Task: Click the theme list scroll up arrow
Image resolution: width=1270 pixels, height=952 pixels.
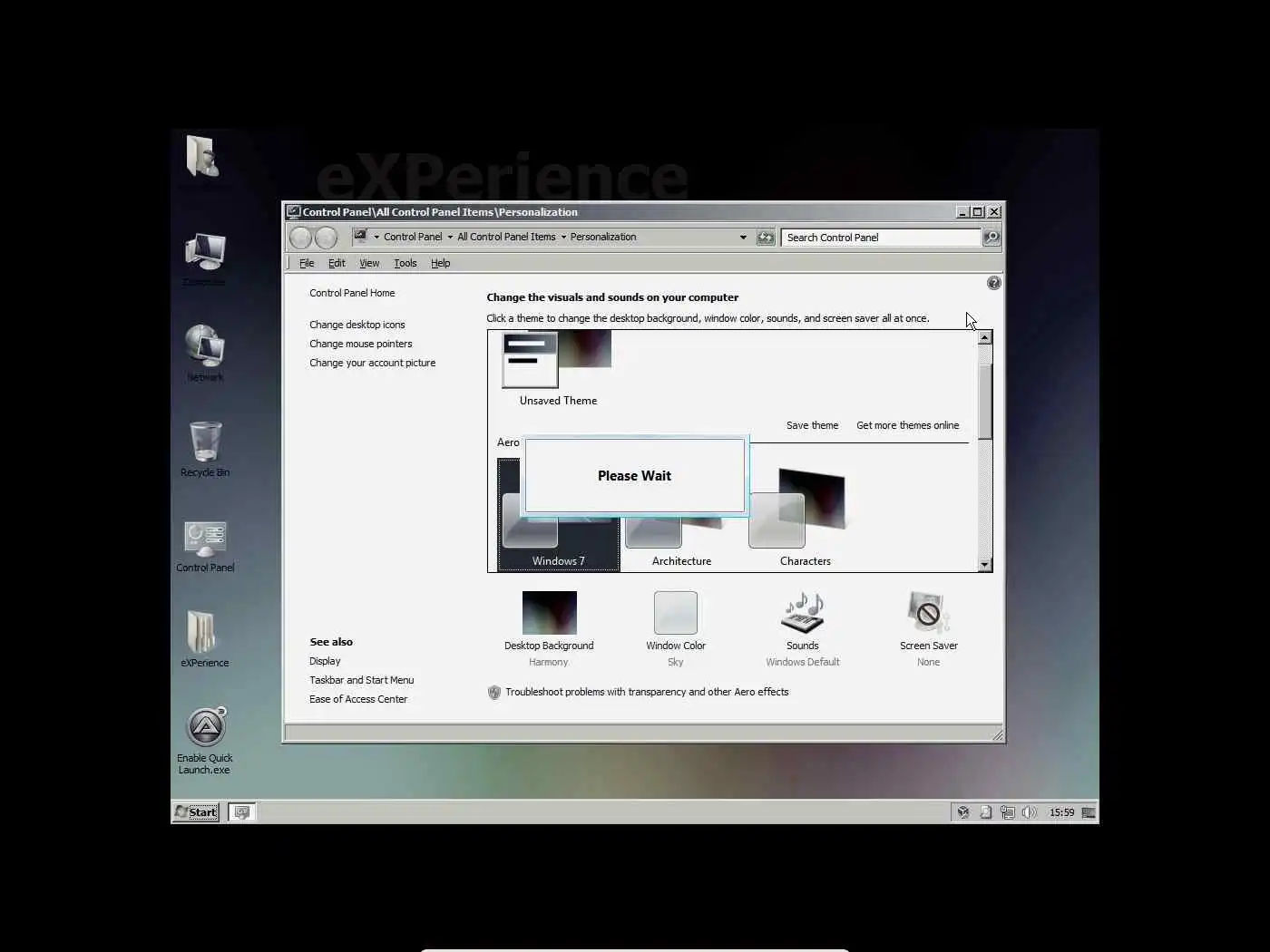Action: 985,337
